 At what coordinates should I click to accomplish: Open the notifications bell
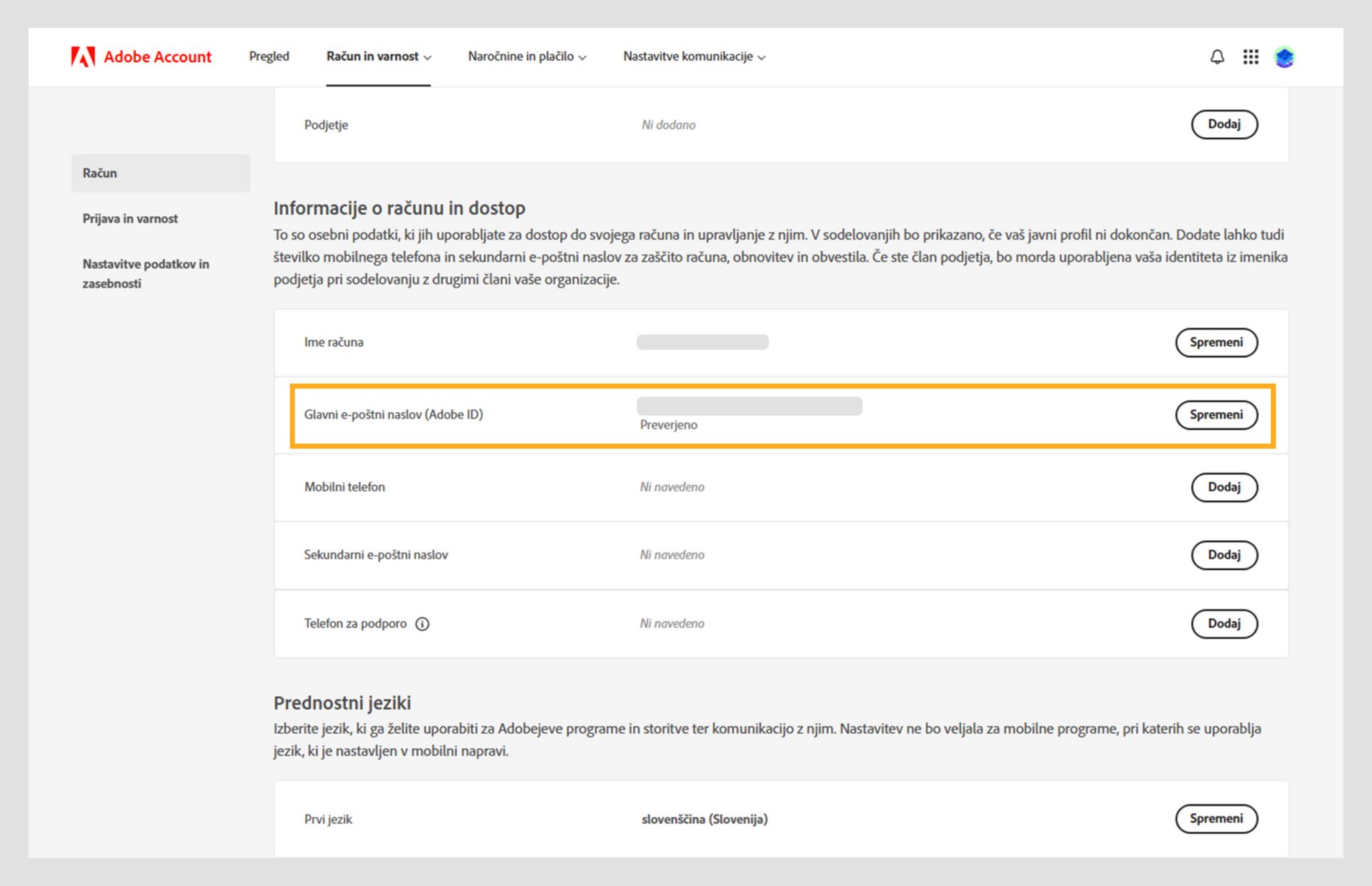tap(1217, 56)
